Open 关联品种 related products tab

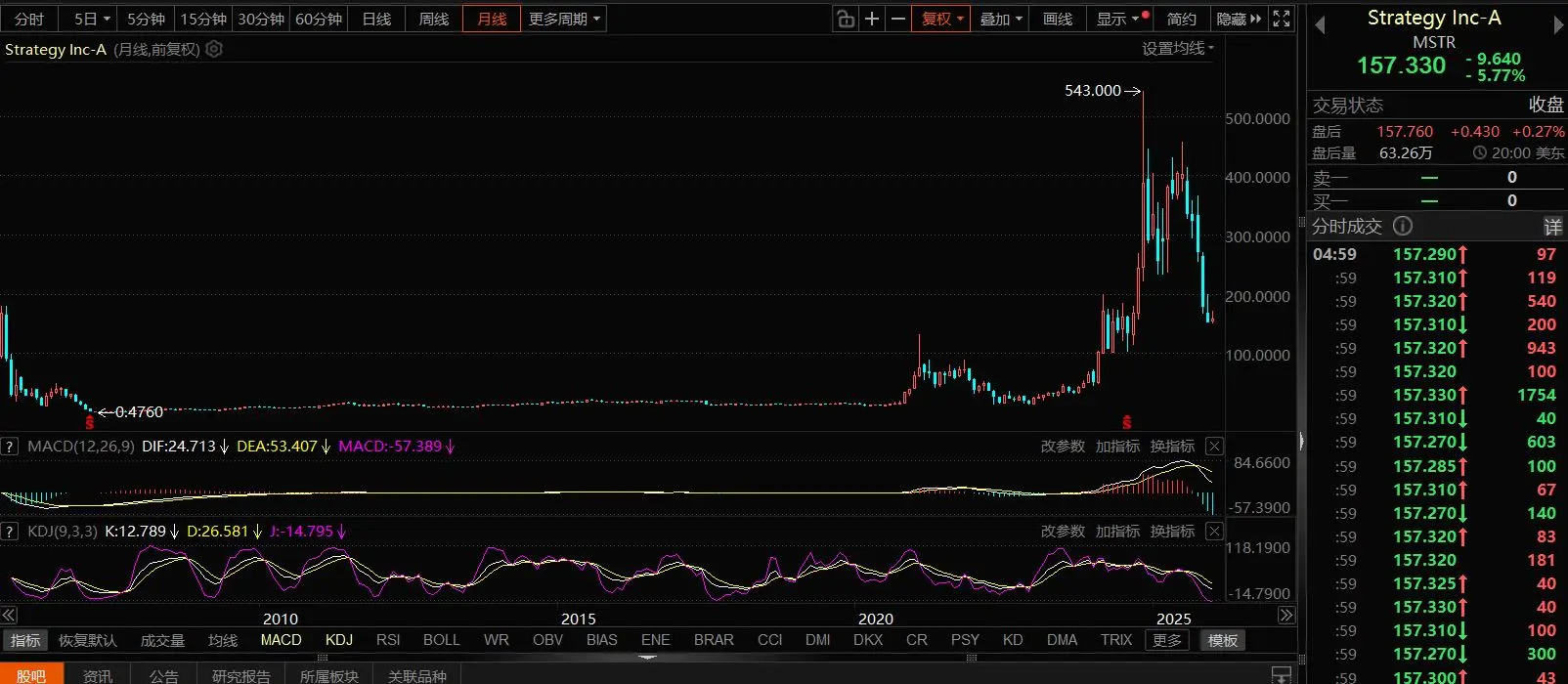417,675
